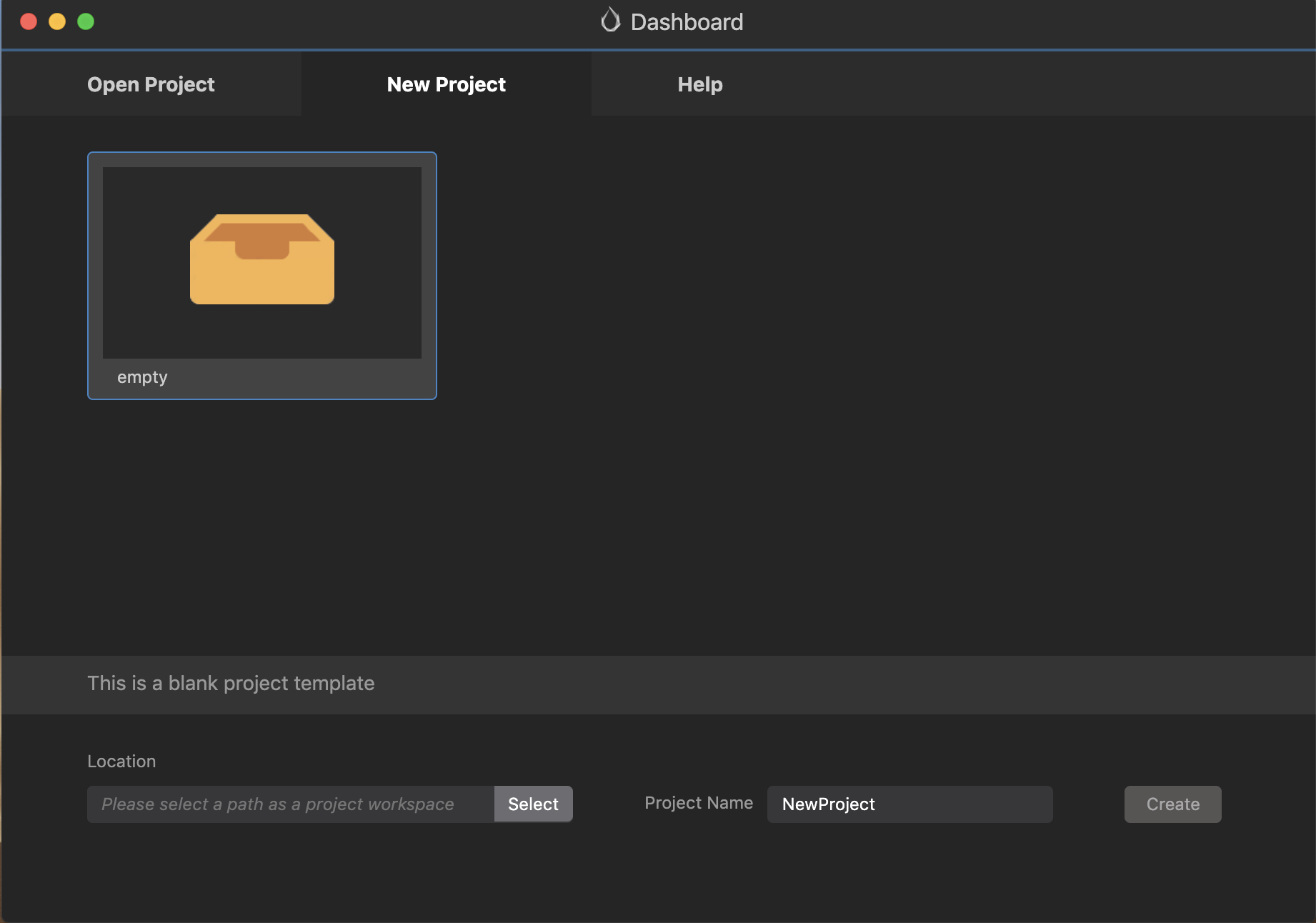
Task: Select the empty project template card
Action: tap(262, 276)
